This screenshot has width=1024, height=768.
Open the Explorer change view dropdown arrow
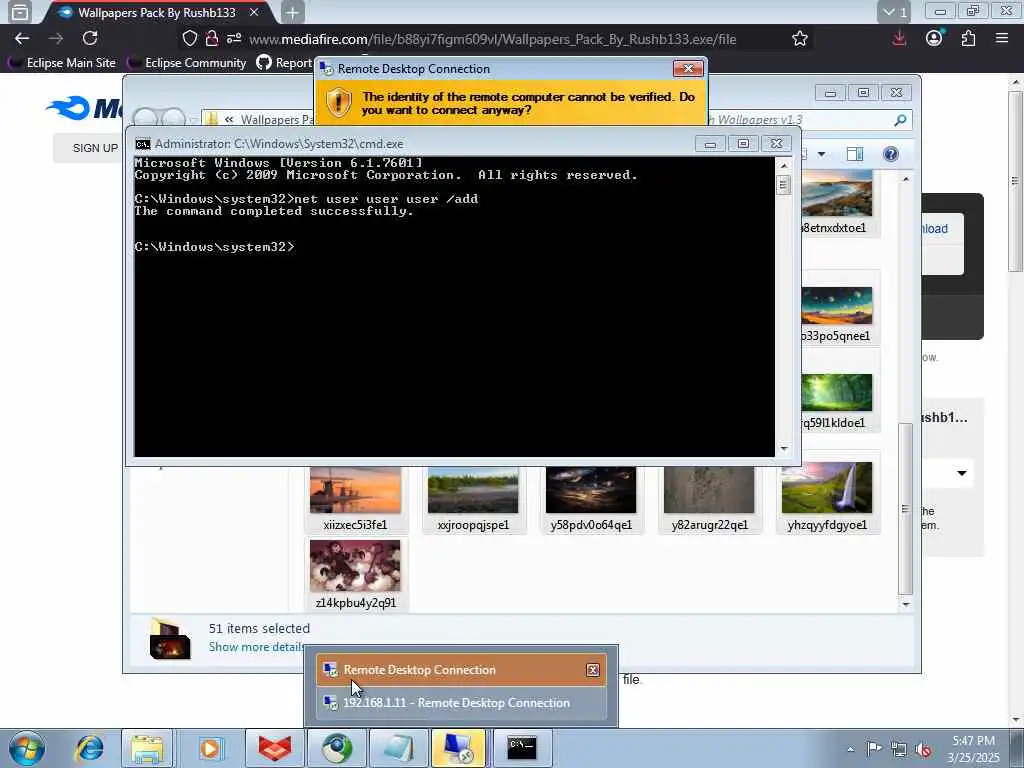pyautogui.click(x=821, y=154)
